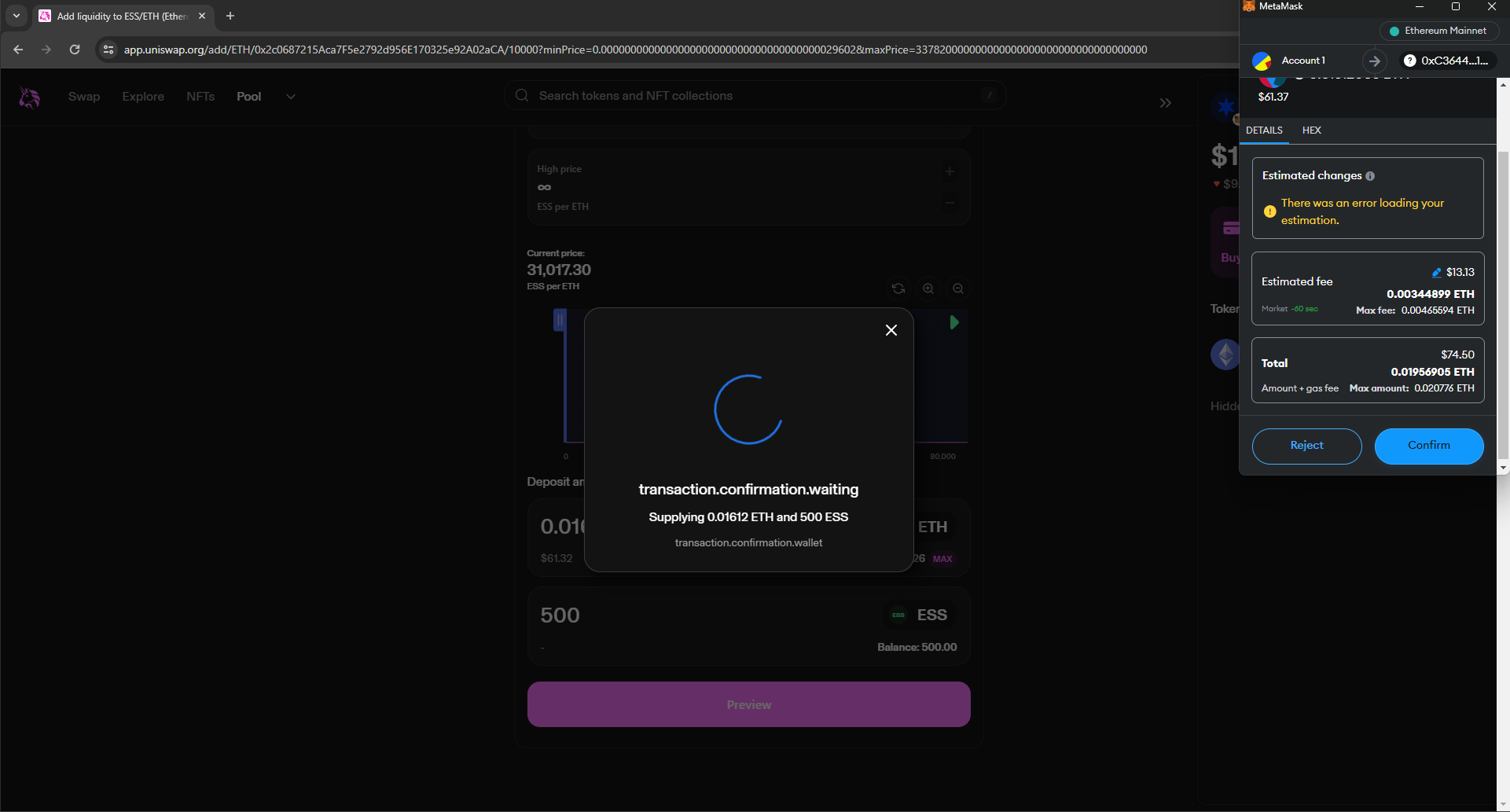Increase the High price with plus
Image resolution: width=1510 pixels, height=812 pixels.
[x=949, y=171]
